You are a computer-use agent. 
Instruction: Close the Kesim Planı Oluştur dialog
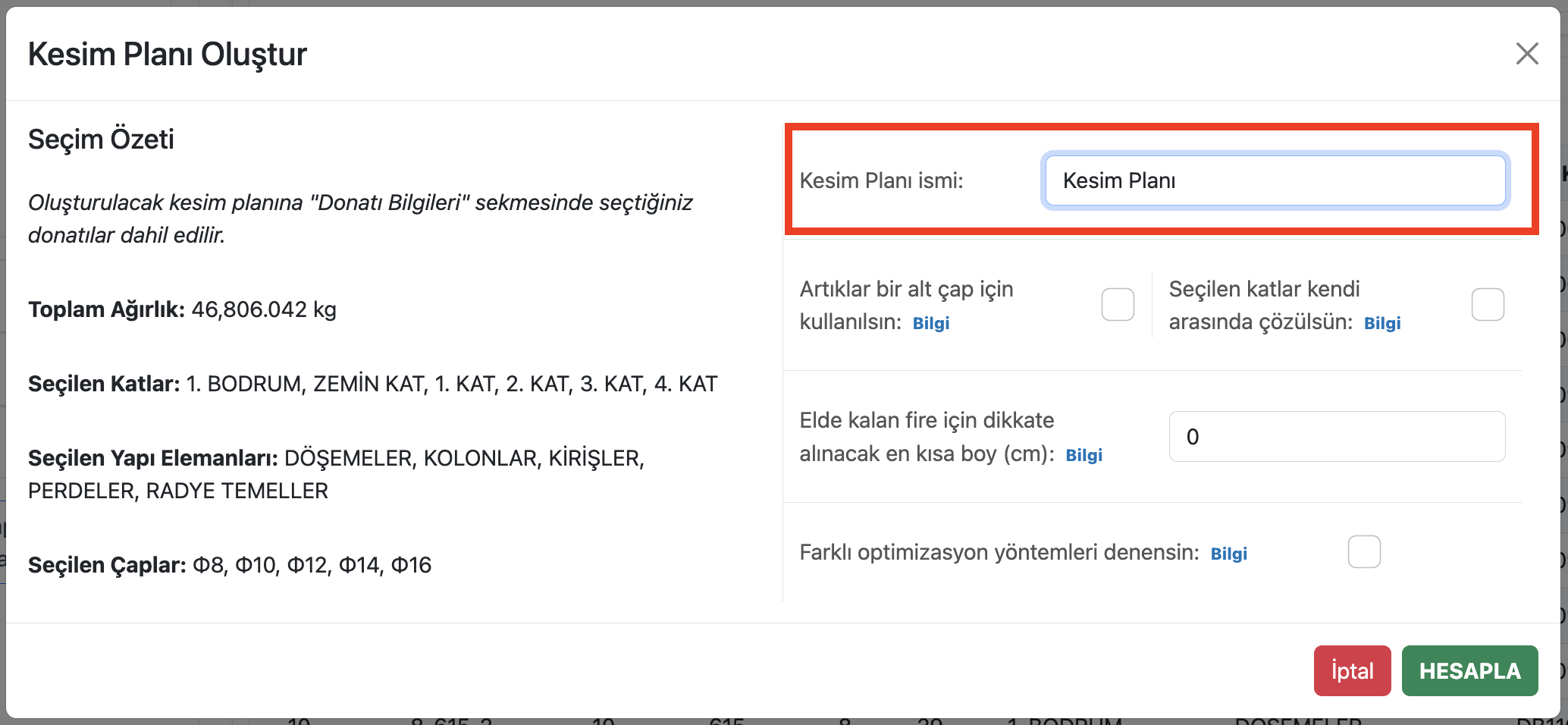click(1526, 54)
